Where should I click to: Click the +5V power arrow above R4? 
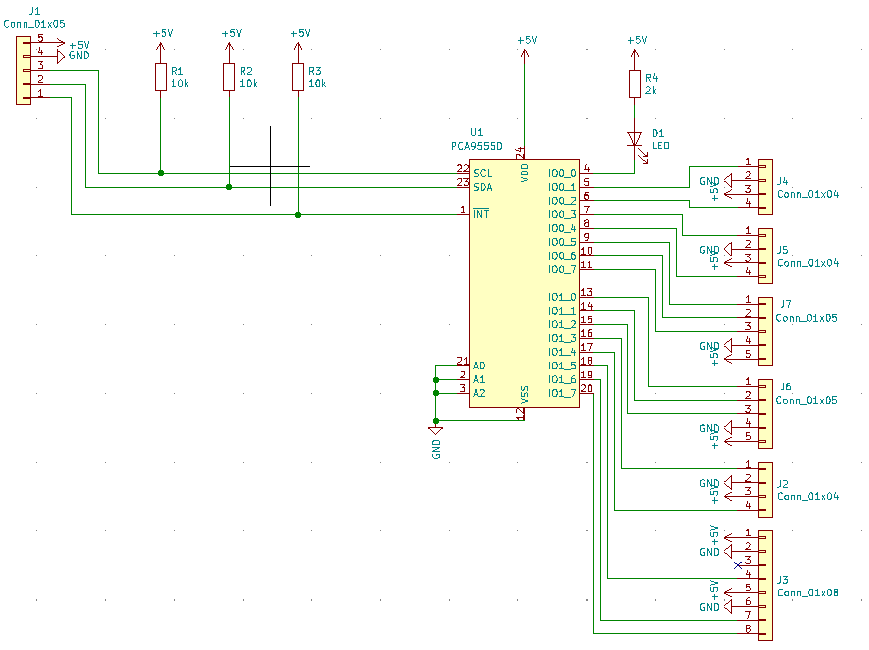[635, 55]
